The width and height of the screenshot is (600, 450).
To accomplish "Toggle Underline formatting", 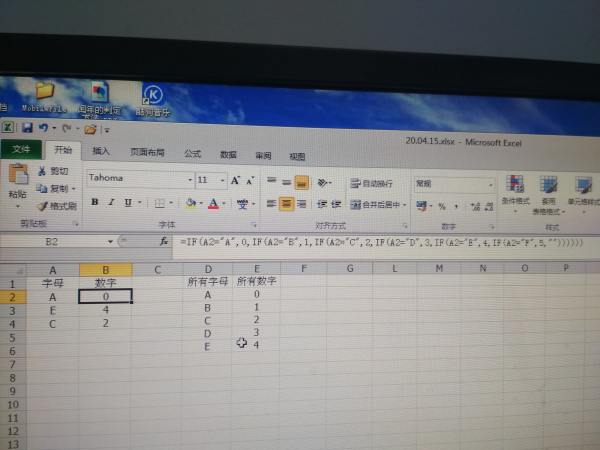I will coord(128,202).
